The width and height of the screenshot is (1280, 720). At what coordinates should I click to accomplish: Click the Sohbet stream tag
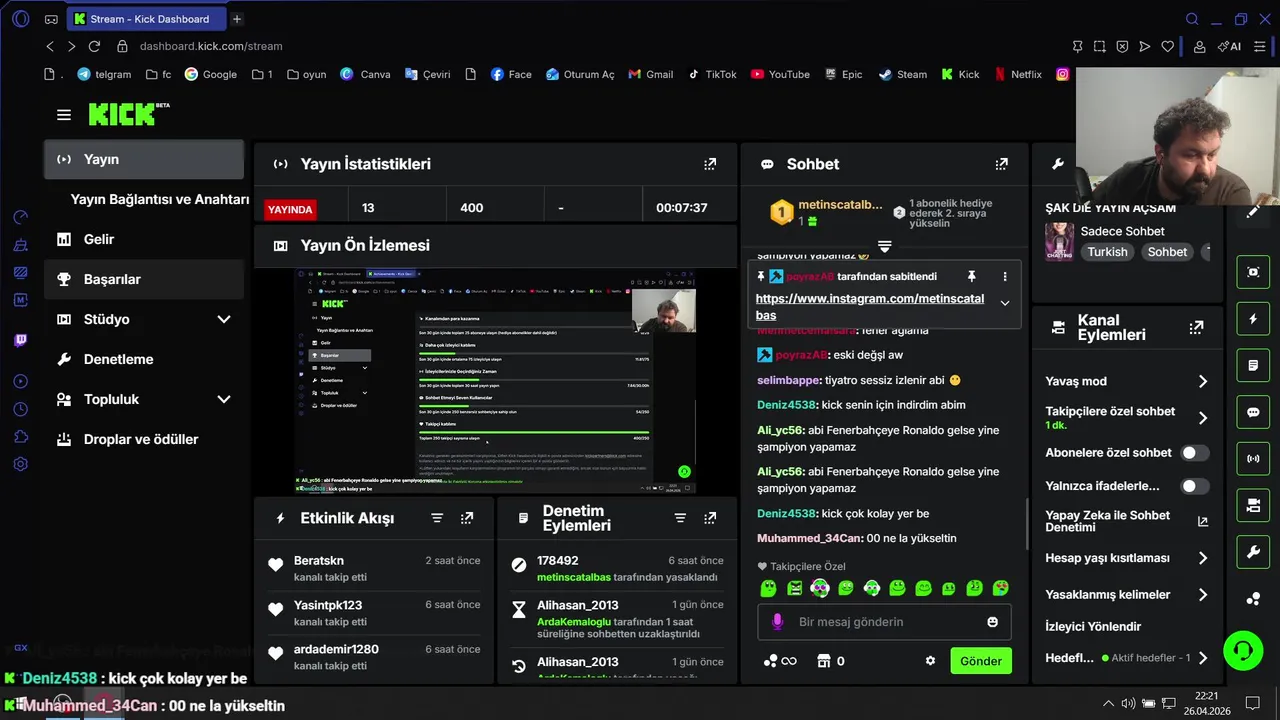click(x=1167, y=252)
